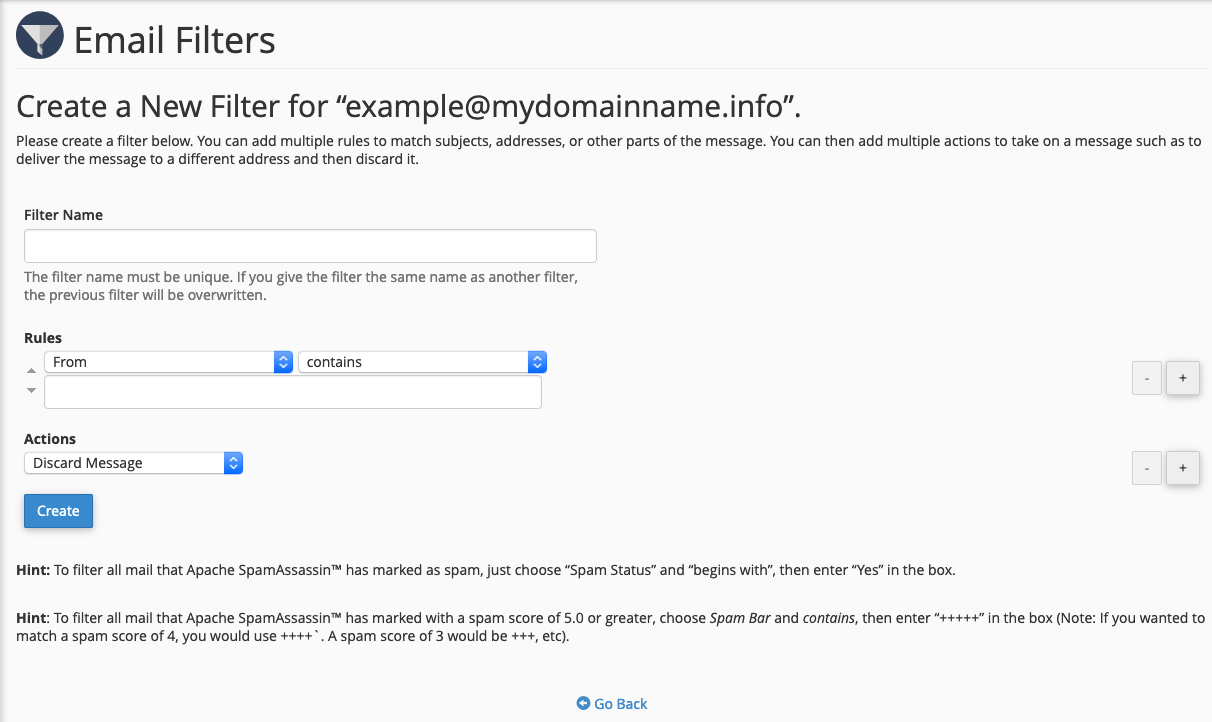The image size is (1212, 722).
Task: Click the Email Filters page heading
Action: point(175,40)
